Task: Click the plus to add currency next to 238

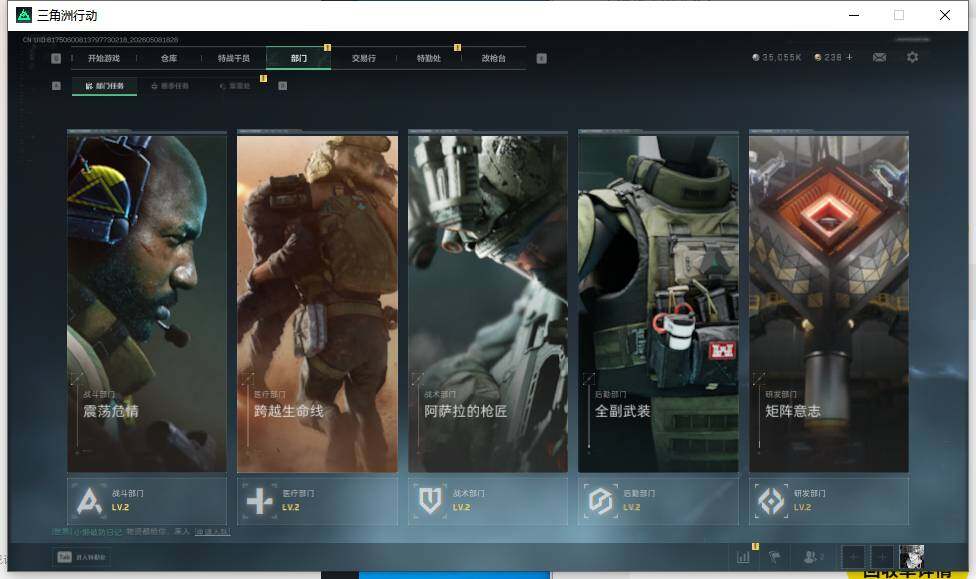Action: (849, 57)
